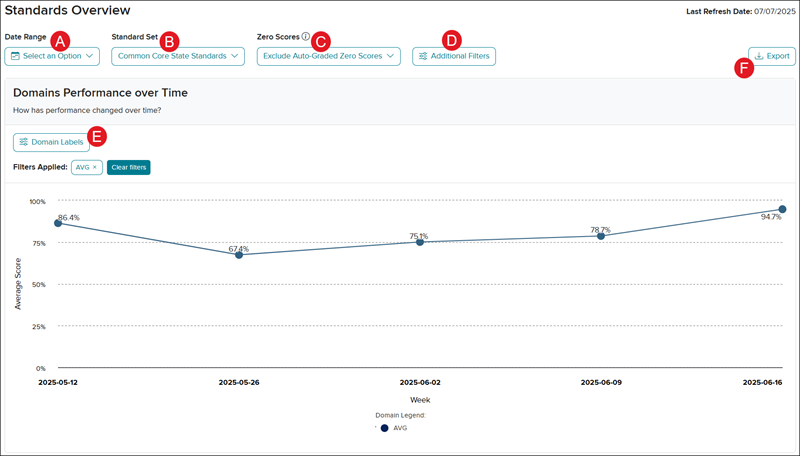Expand the Date Range dropdown chevron
Screen dimensions: 800x456
click(90, 57)
